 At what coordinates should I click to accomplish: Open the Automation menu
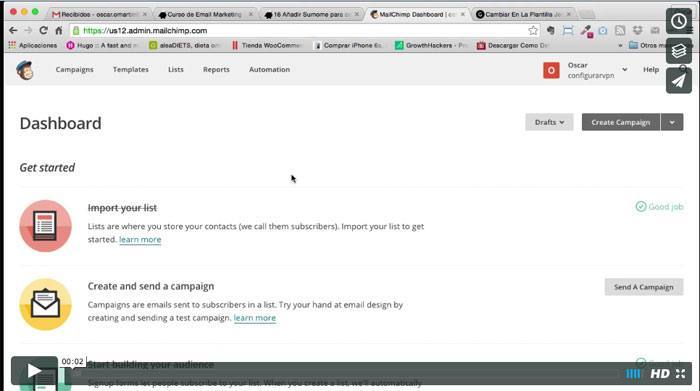[270, 70]
